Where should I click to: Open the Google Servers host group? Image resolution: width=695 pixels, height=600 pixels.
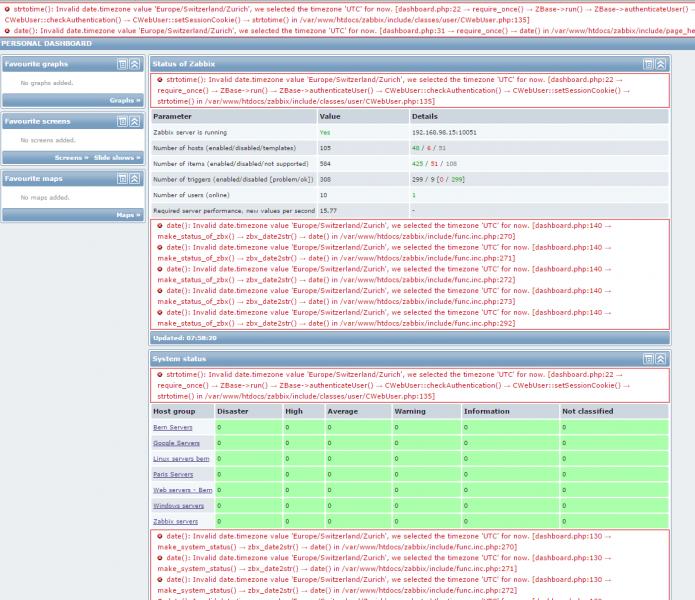[176, 443]
